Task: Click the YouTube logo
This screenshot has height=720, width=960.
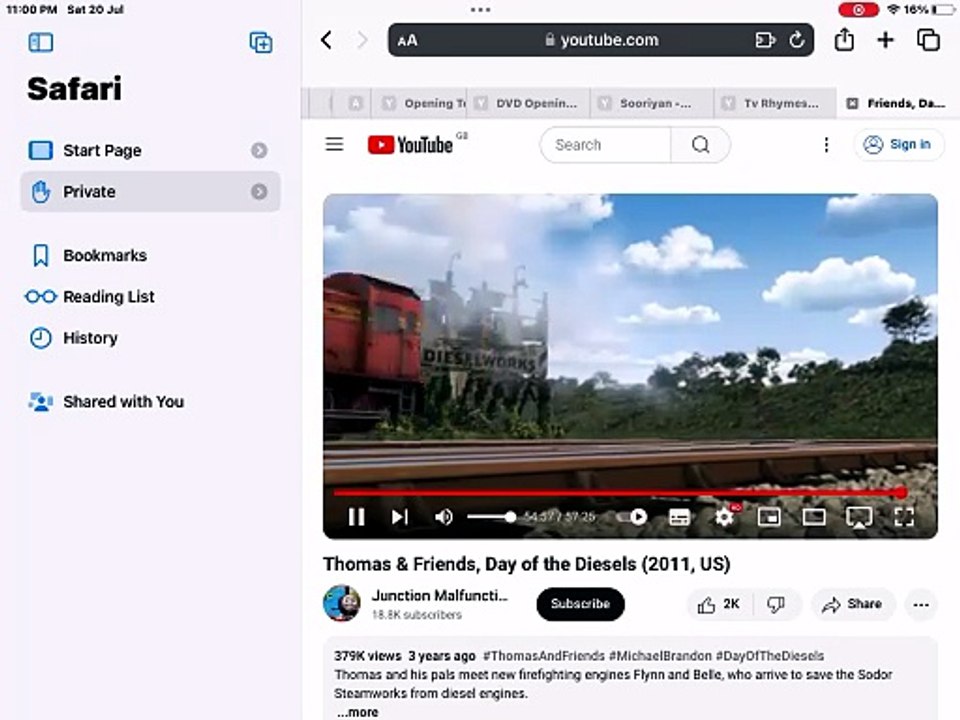Action: 410,144
